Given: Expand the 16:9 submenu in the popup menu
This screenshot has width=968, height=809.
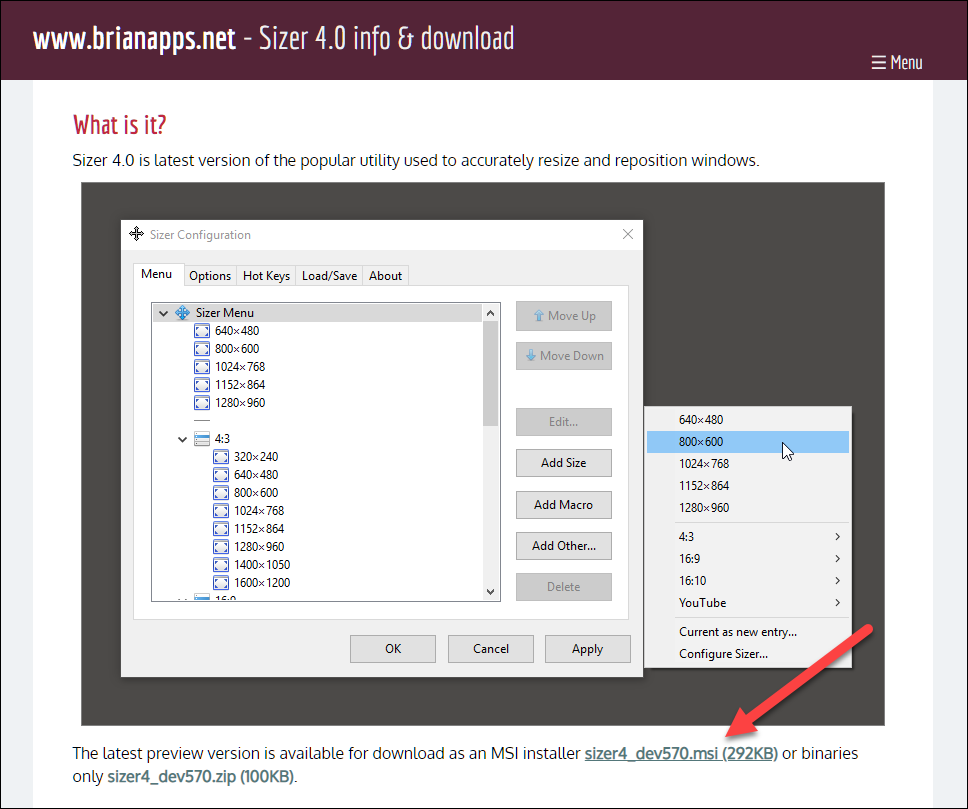Looking at the screenshot, I should coord(837,558).
